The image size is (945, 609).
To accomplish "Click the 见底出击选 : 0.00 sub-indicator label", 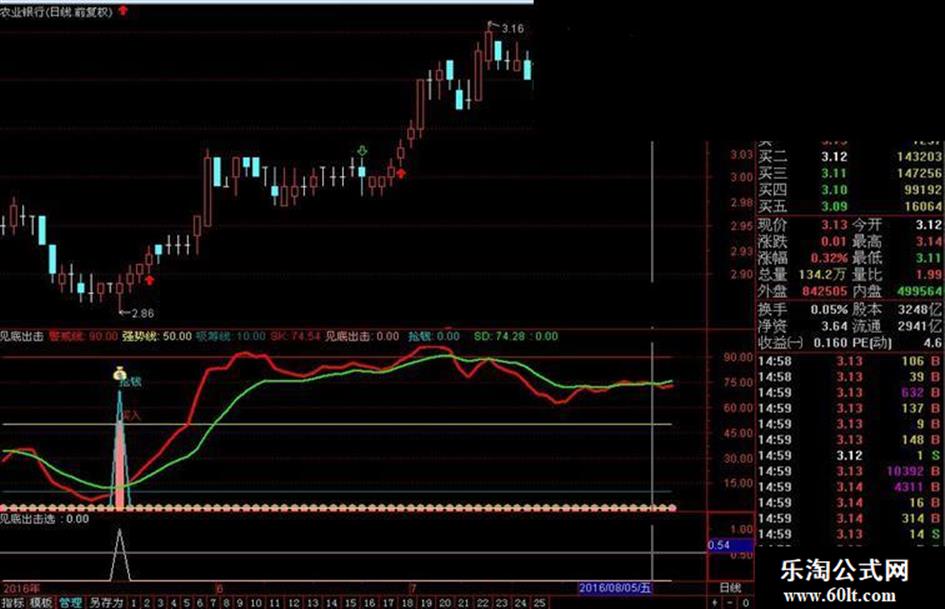I will pos(45,519).
